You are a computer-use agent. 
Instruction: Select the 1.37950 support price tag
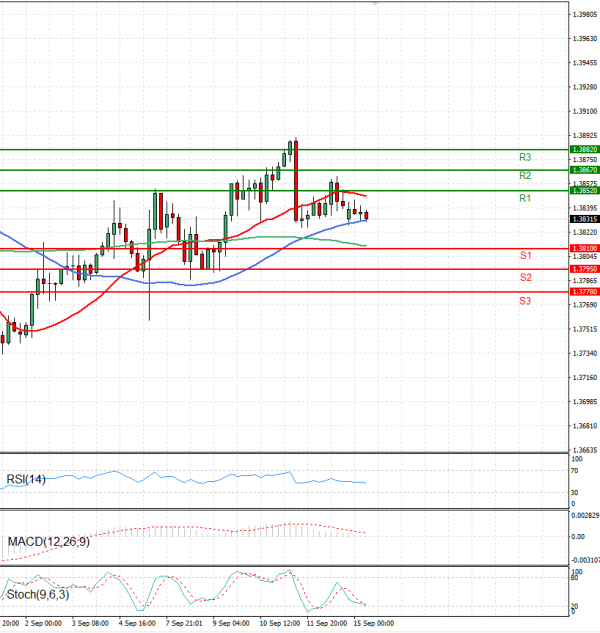click(x=585, y=269)
